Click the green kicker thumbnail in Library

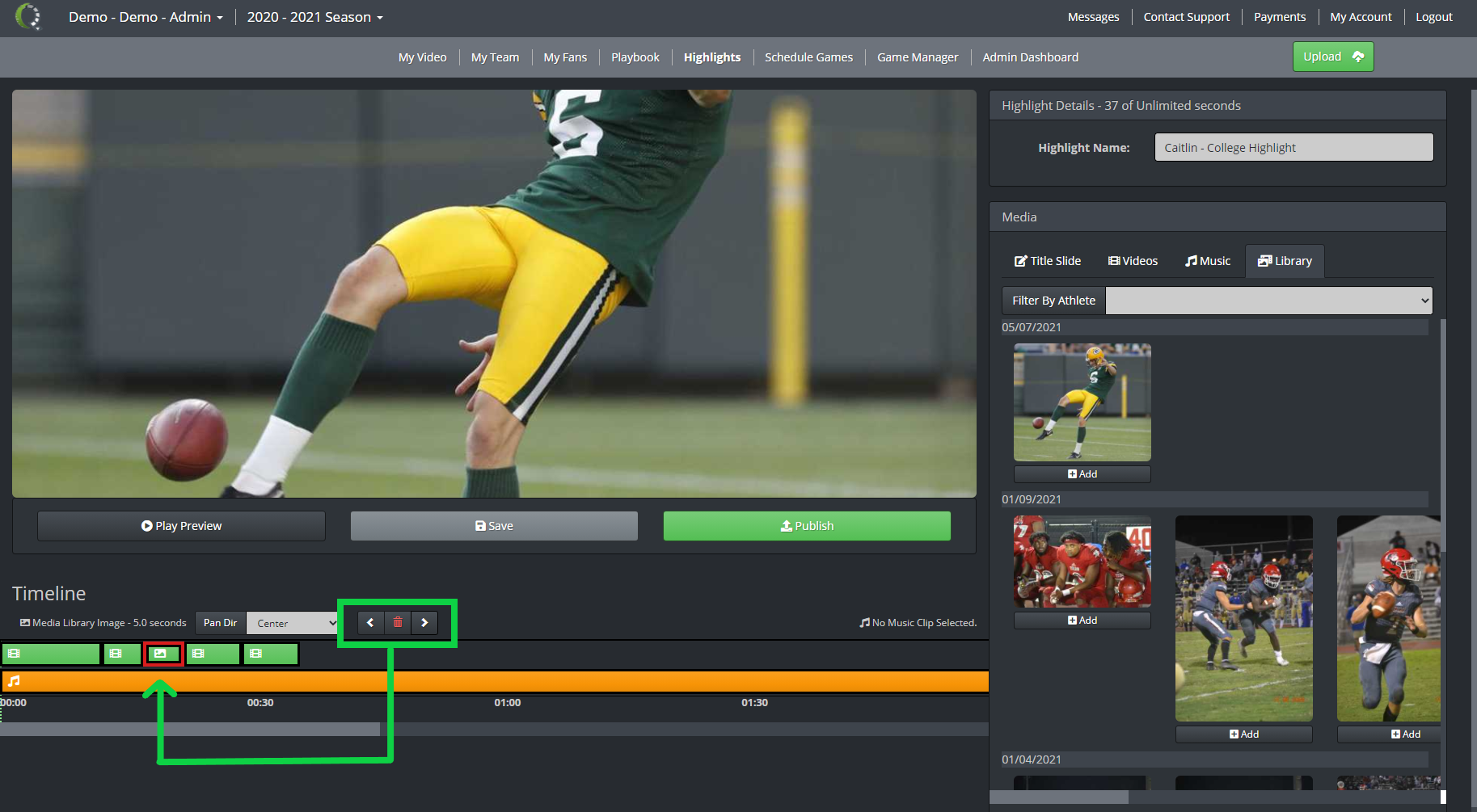[x=1082, y=402]
